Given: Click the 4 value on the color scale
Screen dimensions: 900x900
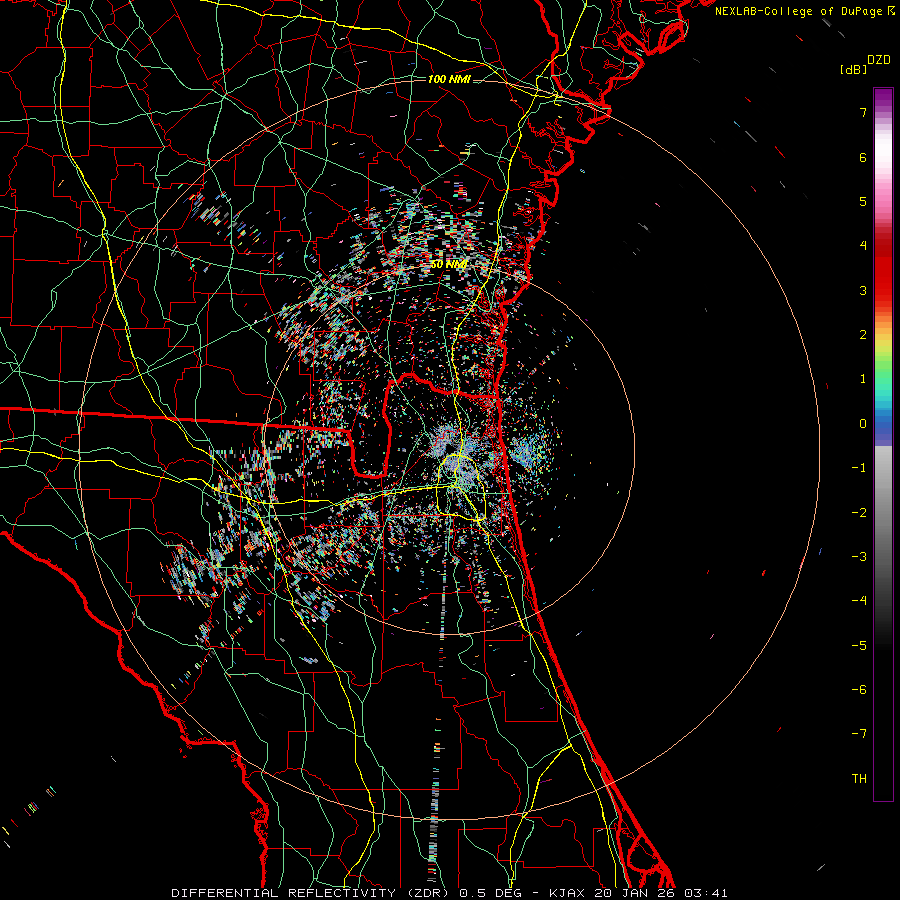Looking at the screenshot, I should click(863, 246).
